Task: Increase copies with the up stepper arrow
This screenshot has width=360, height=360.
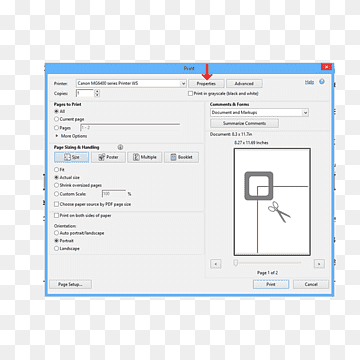Action: (x=97, y=91)
